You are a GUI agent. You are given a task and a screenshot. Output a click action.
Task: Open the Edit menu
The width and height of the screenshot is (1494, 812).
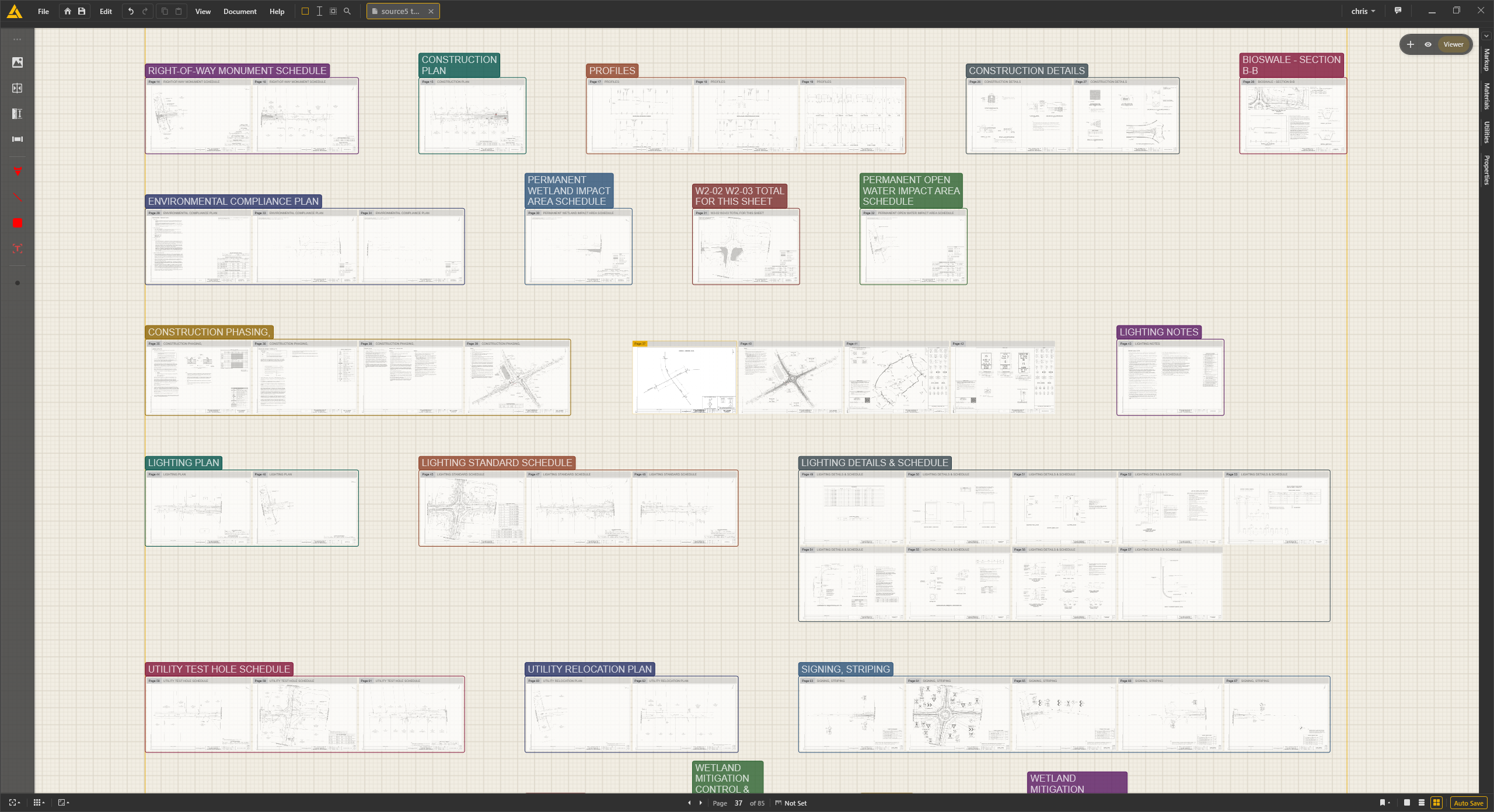coord(106,11)
